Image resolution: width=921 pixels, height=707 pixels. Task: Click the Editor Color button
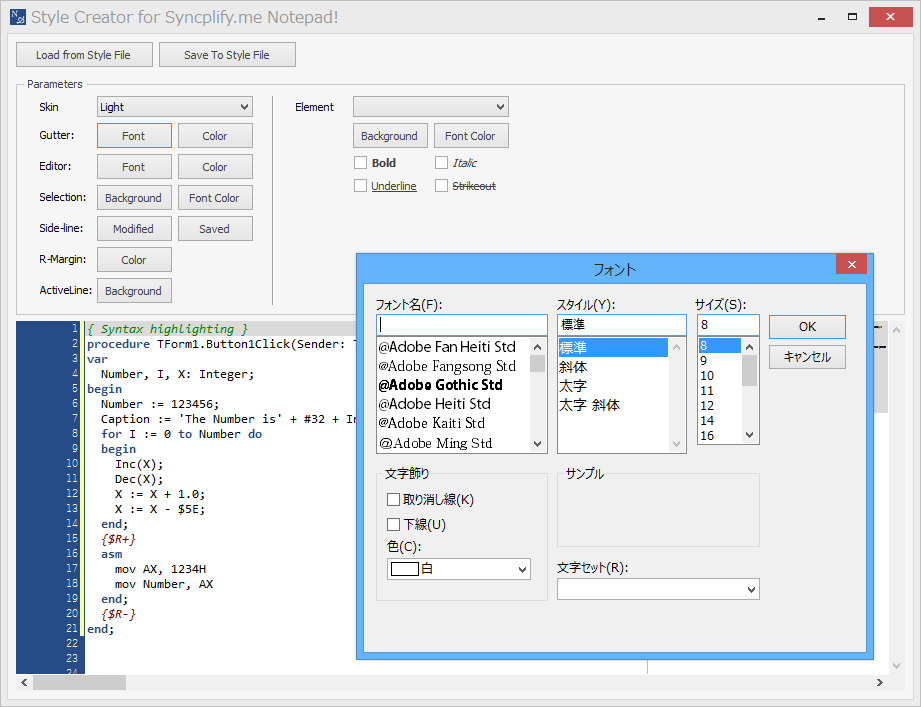pos(215,167)
